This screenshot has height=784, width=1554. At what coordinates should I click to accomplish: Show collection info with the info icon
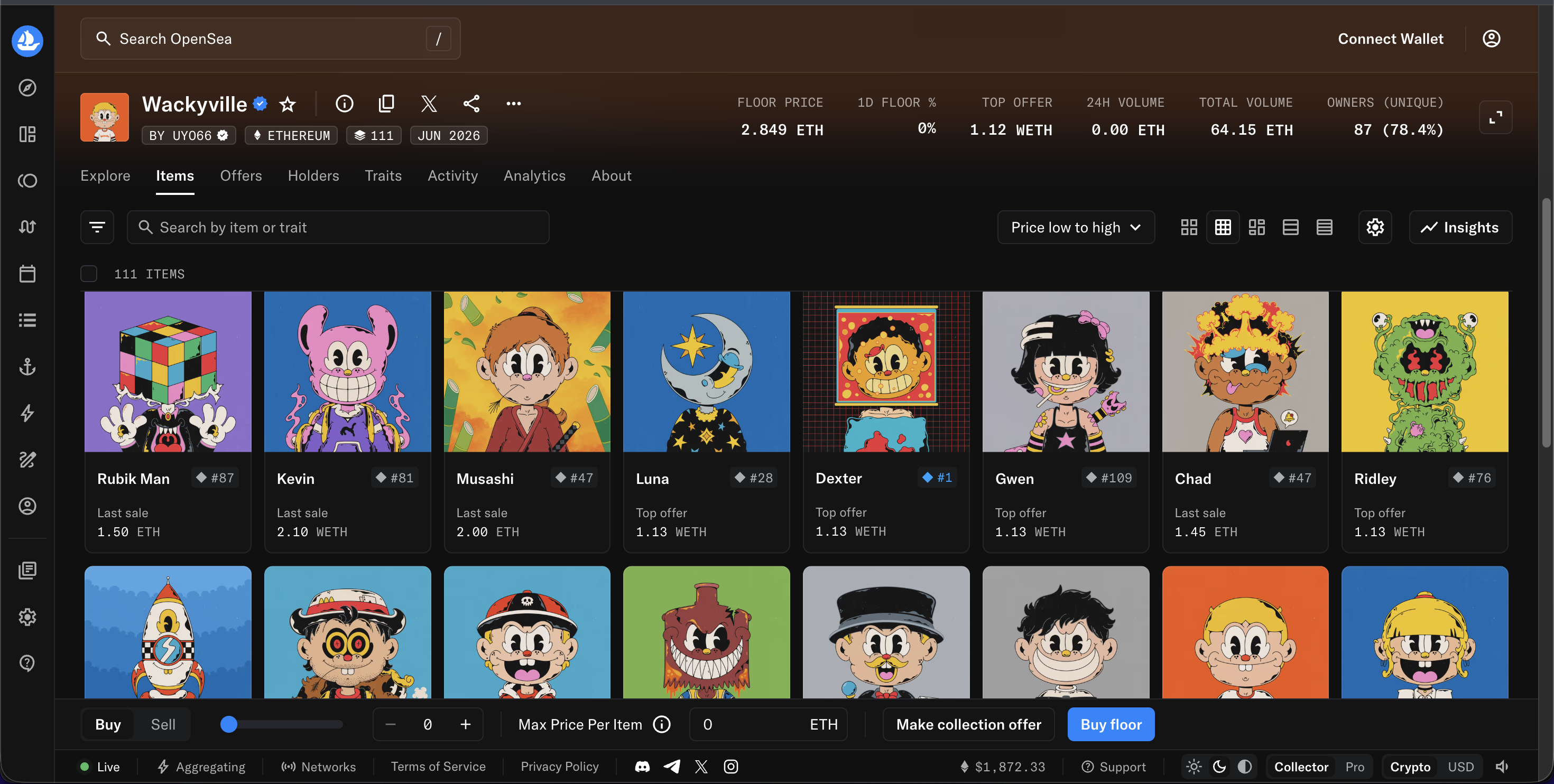click(345, 104)
